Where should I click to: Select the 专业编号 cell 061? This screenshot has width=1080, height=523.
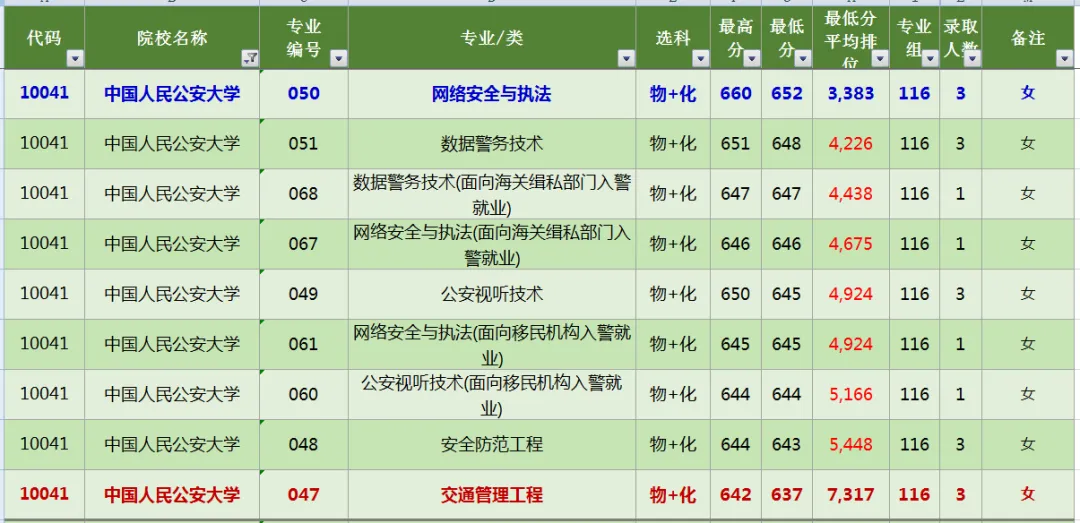coord(304,344)
